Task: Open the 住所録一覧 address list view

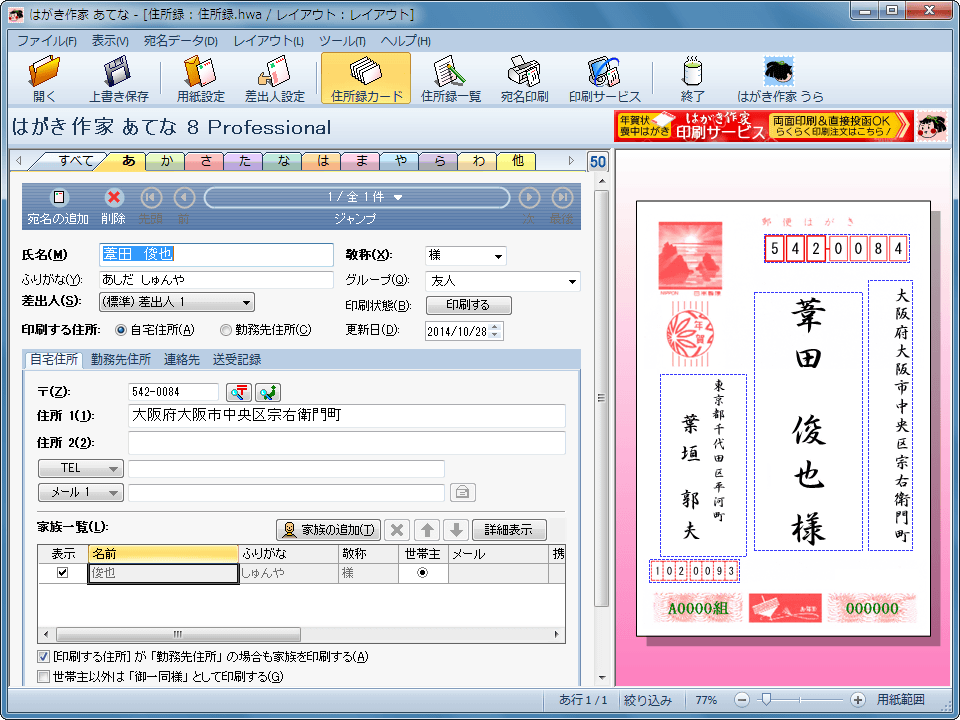Action: pyautogui.click(x=450, y=73)
